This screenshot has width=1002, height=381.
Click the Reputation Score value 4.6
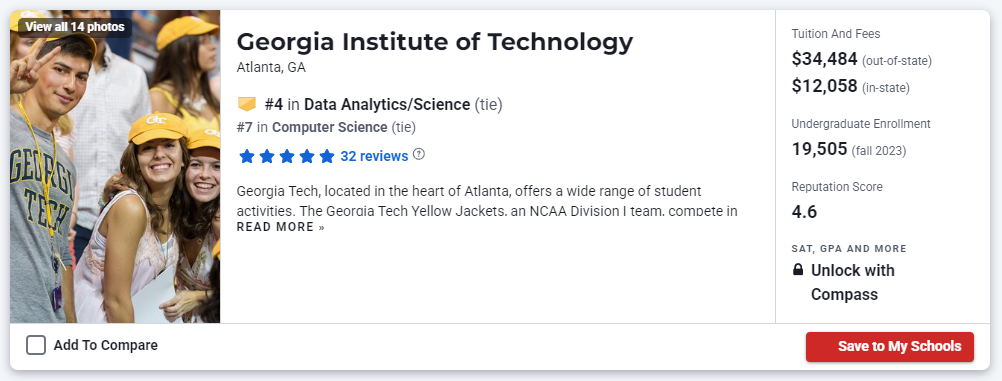(x=804, y=212)
